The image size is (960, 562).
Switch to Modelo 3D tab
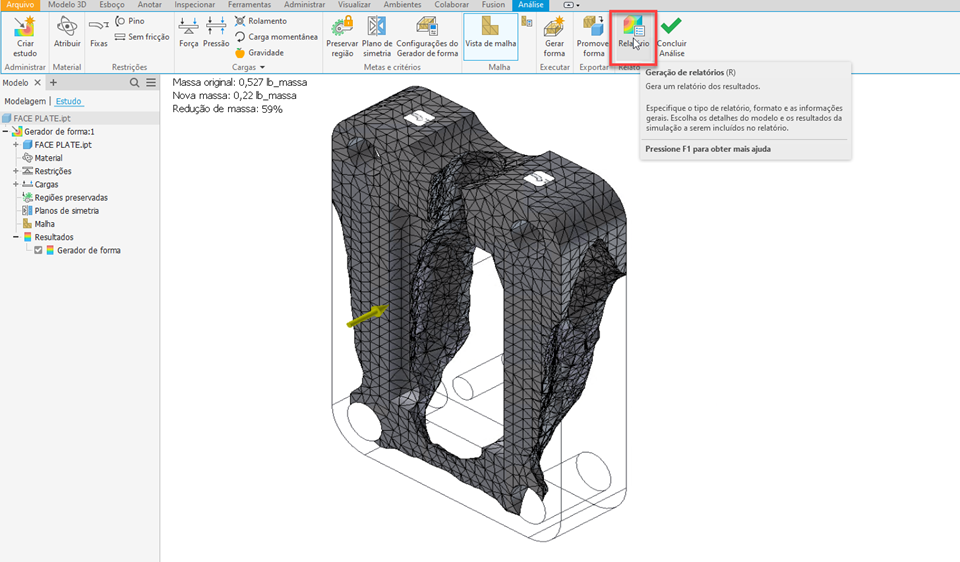tap(67, 5)
